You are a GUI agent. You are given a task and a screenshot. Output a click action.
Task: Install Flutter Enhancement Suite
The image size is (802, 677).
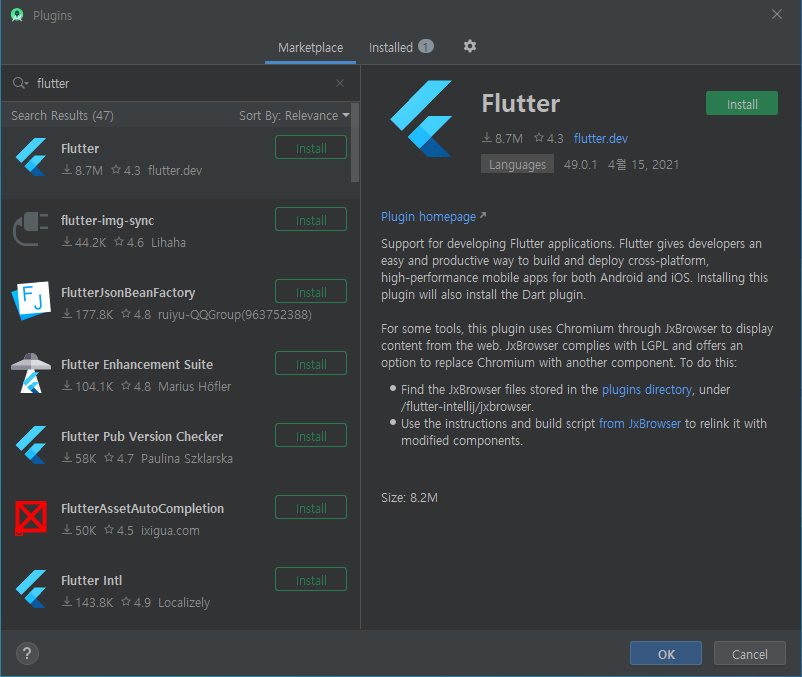[311, 364]
